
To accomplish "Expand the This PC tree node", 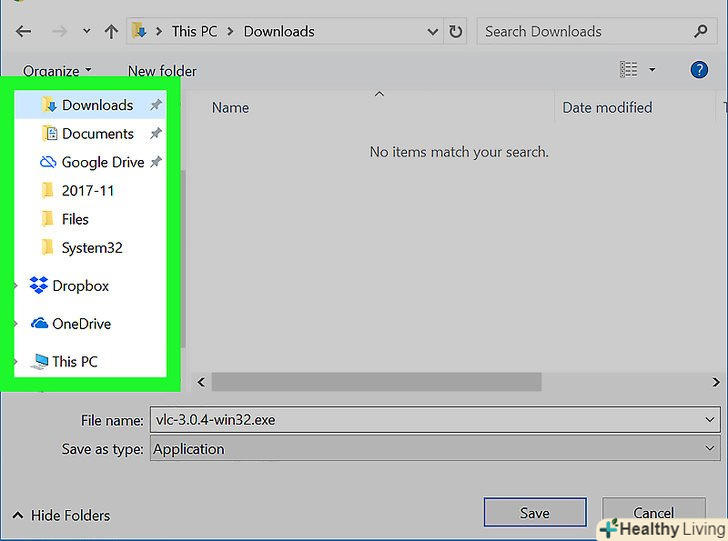I will (x=14, y=362).
